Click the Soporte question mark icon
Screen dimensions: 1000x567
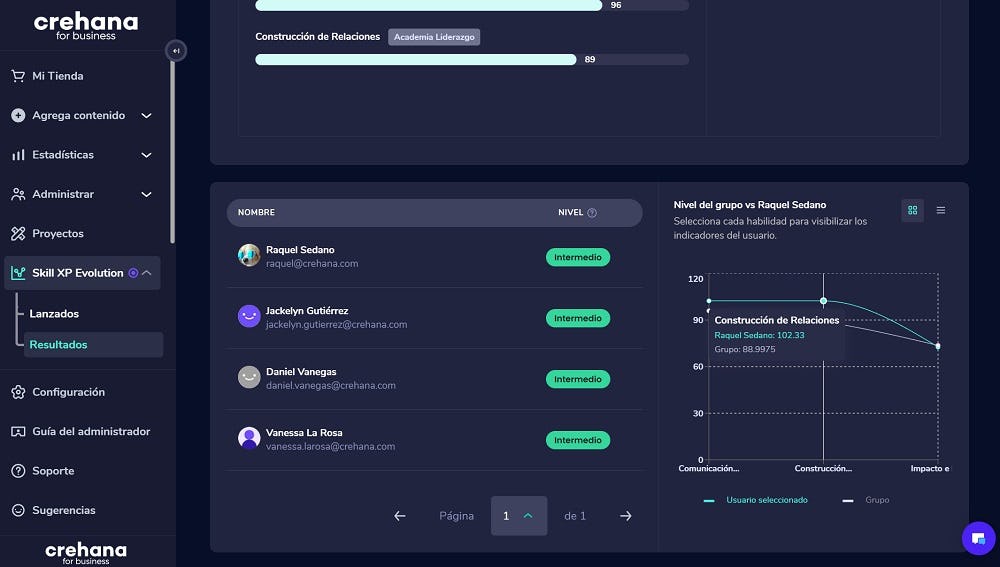point(18,471)
